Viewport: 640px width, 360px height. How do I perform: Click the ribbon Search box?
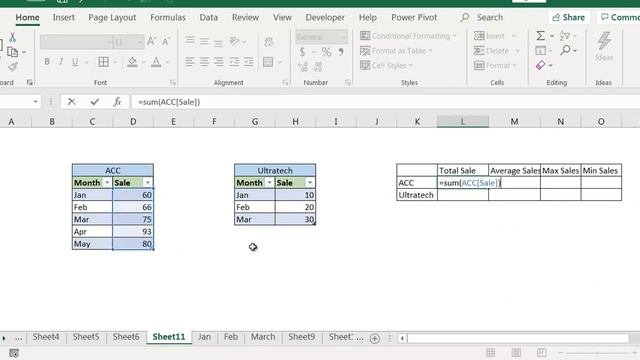point(489,17)
